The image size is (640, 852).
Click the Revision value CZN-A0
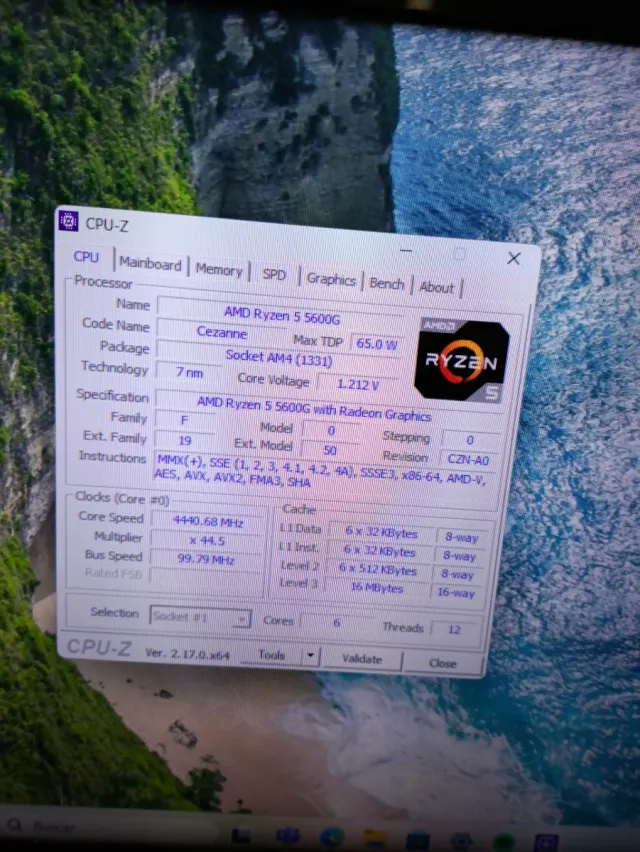click(x=468, y=460)
